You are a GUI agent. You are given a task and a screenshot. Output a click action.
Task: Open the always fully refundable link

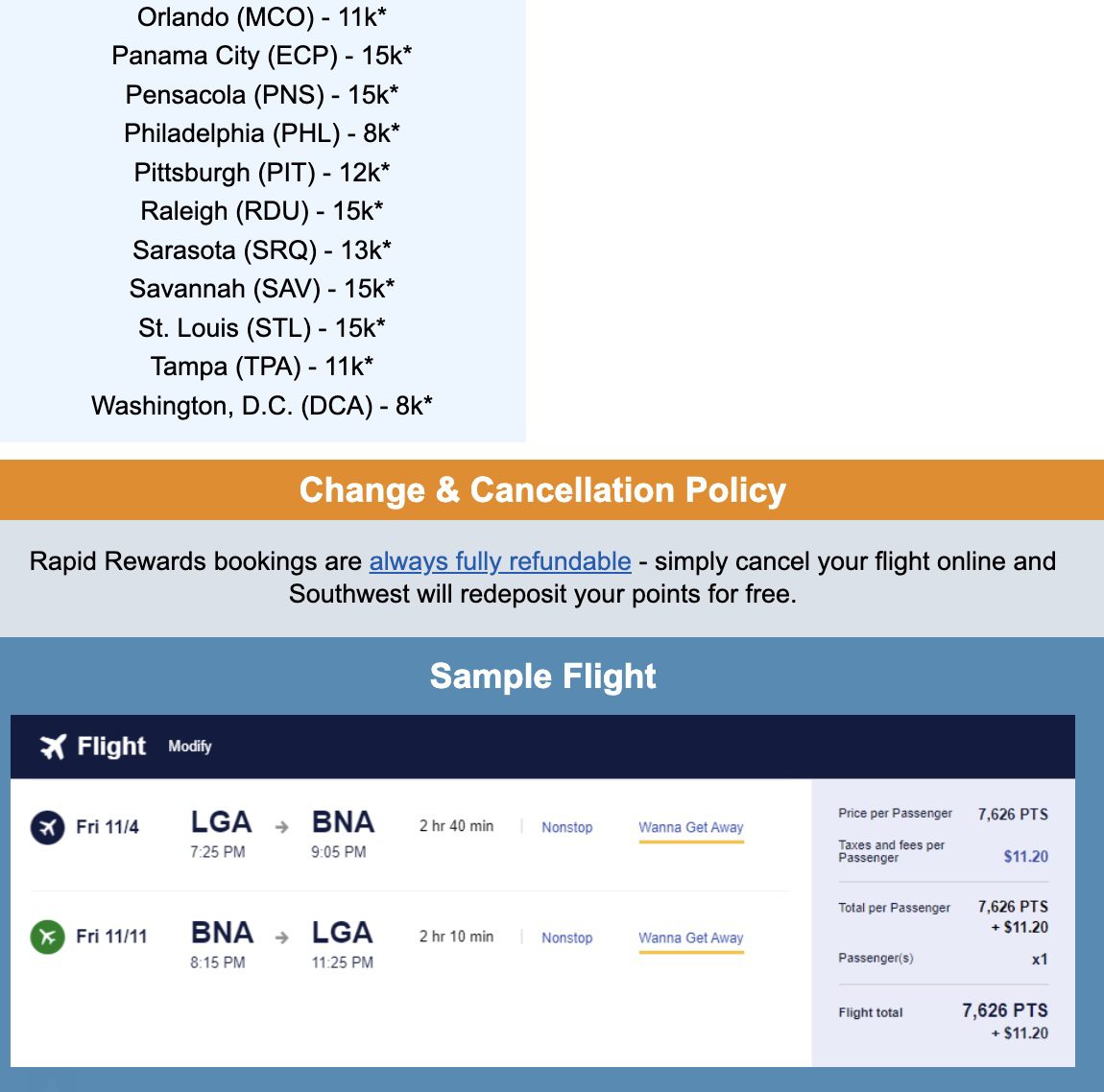(499, 560)
